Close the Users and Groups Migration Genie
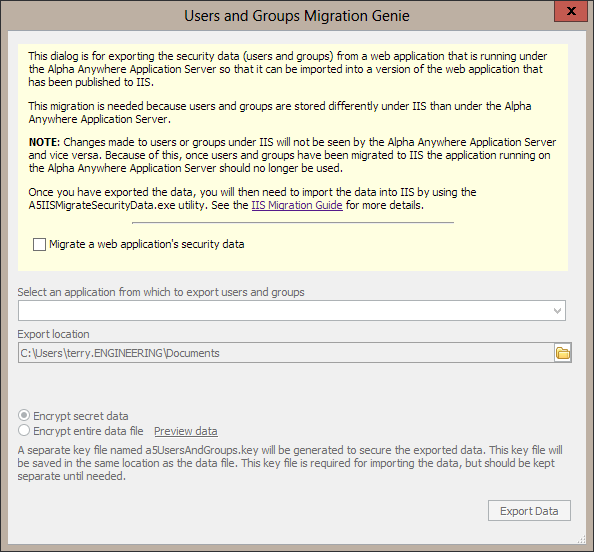The width and height of the screenshot is (594, 552). 571,11
